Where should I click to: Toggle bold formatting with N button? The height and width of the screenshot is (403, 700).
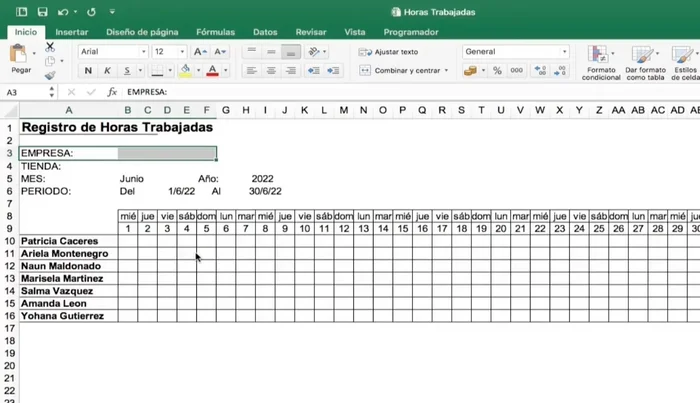[88, 71]
